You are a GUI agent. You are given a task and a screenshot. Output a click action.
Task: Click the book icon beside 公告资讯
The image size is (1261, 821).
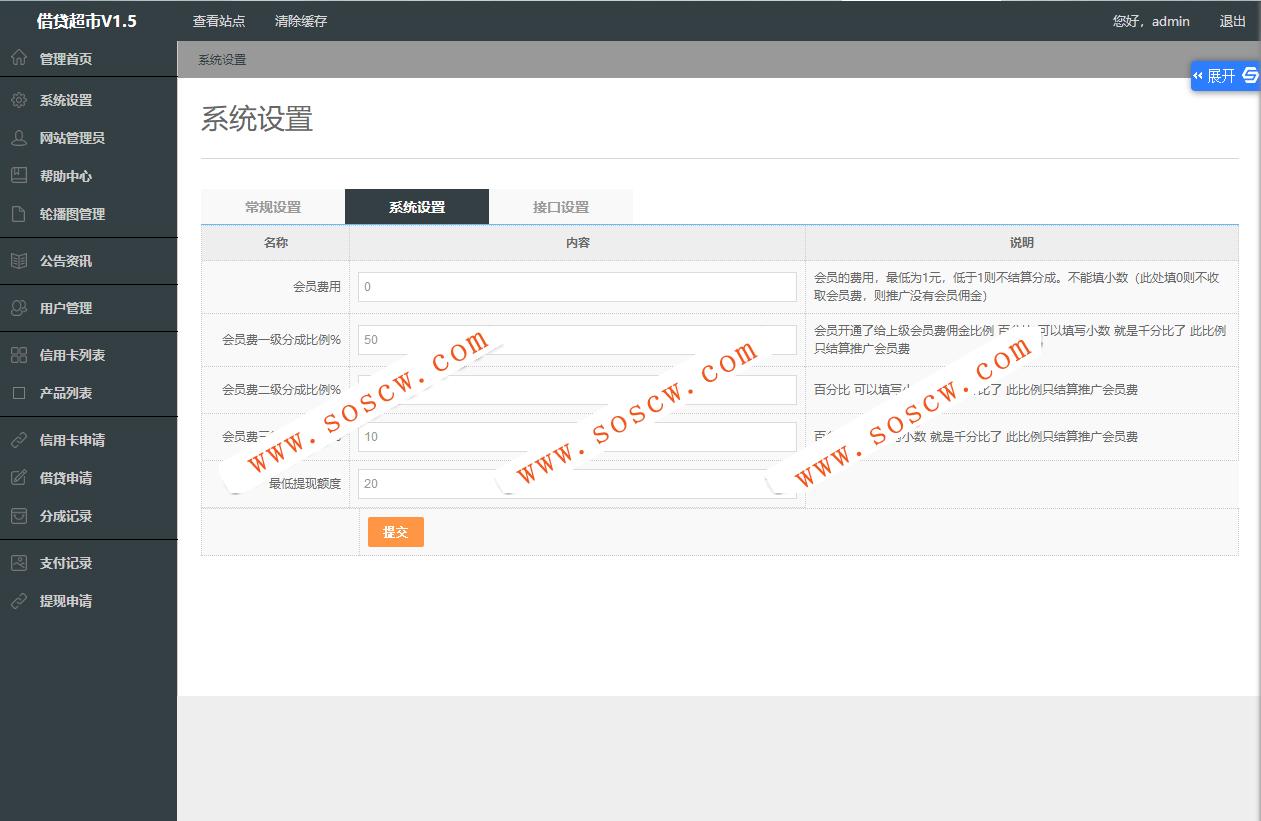18,261
